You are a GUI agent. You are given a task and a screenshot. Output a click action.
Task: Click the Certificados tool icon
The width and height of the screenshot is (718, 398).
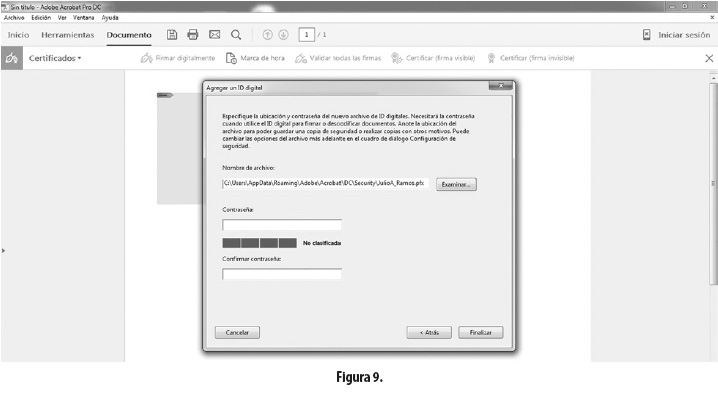(x=12, y=58)
